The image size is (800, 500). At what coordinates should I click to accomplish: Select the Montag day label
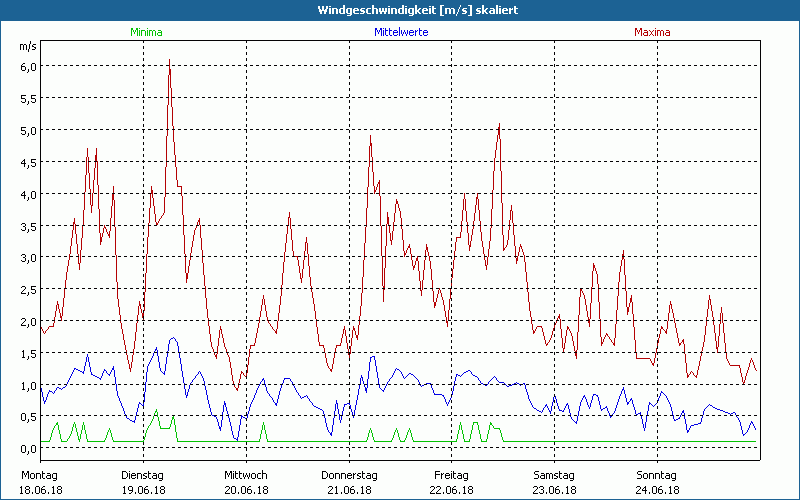[x=39, y=475]
